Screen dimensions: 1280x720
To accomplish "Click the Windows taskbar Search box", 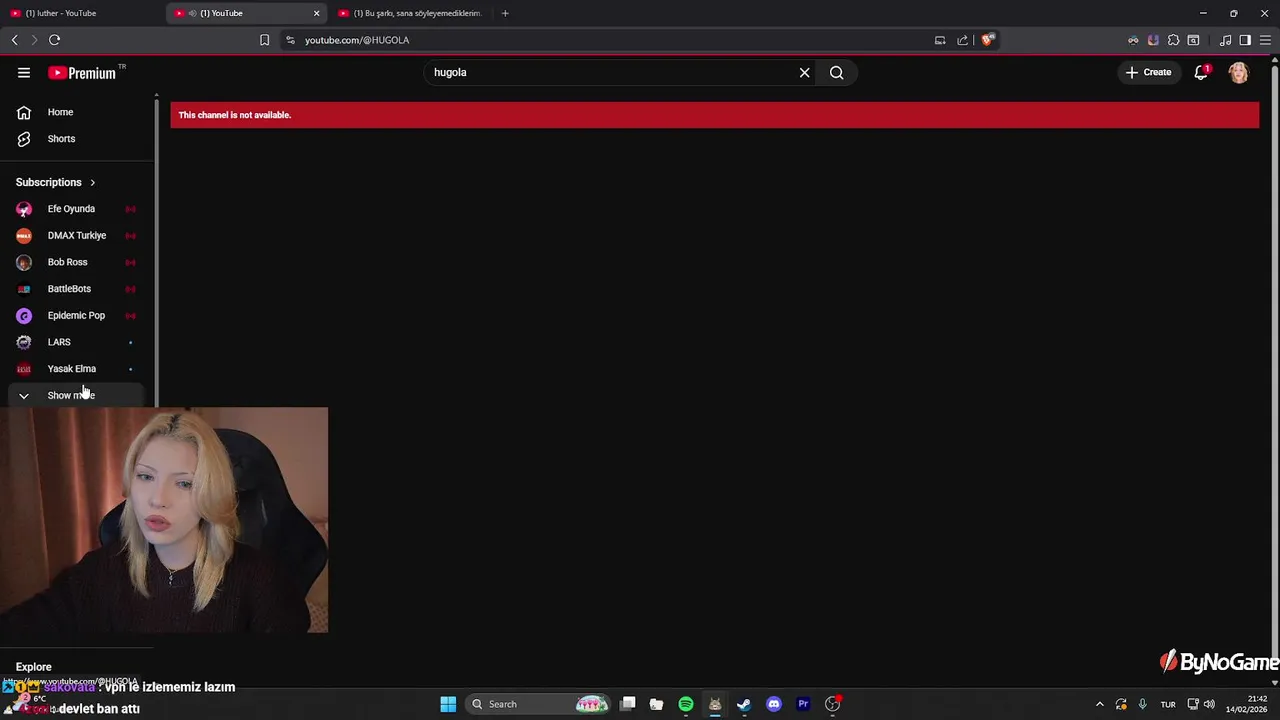I will click(x=540, y=704).
